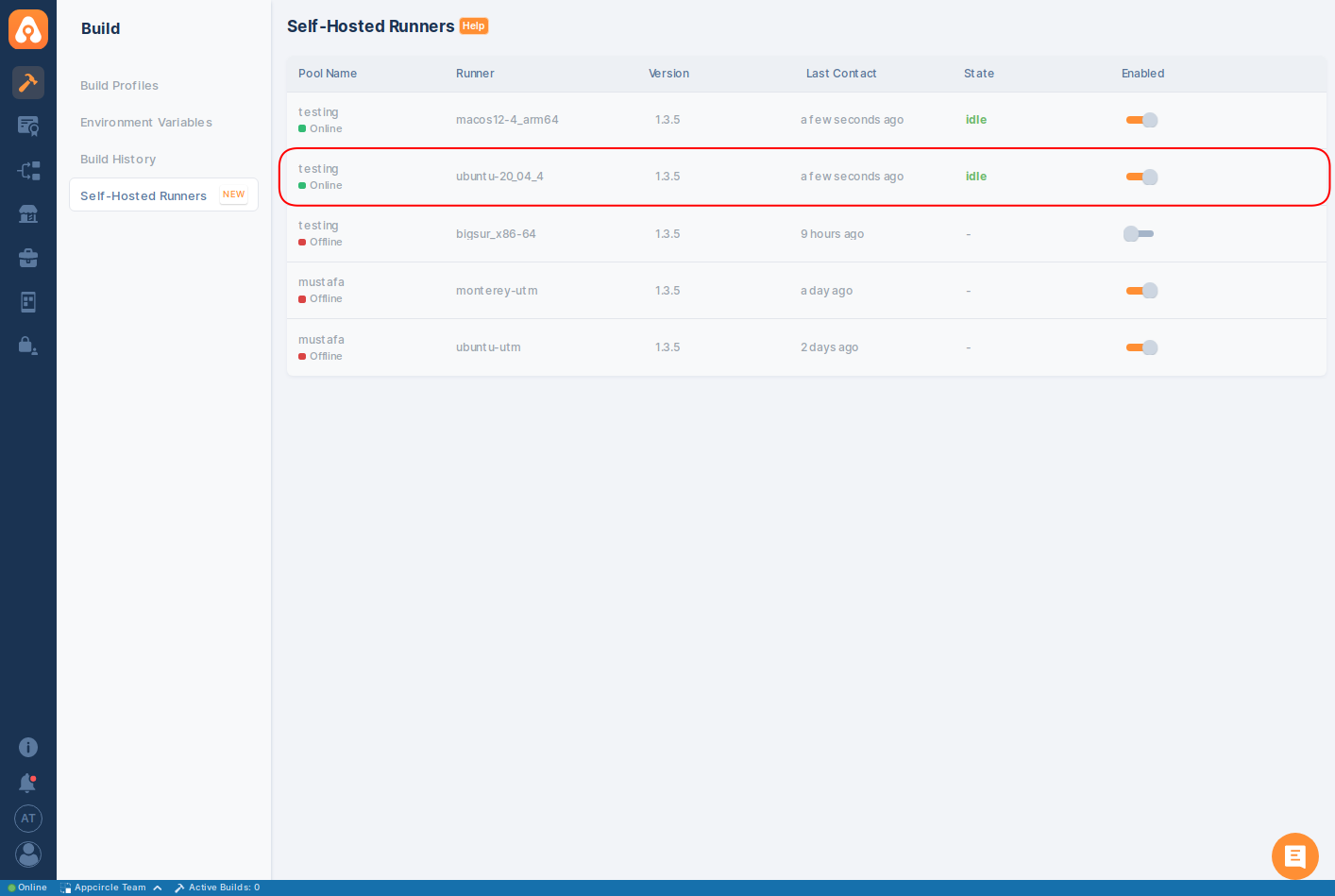Image resolution: width=1335 pixels, height=896 pixels.
Task: Open the Reports icon in the sidebar
Action: pyautogui.click(x=28, y=302)
